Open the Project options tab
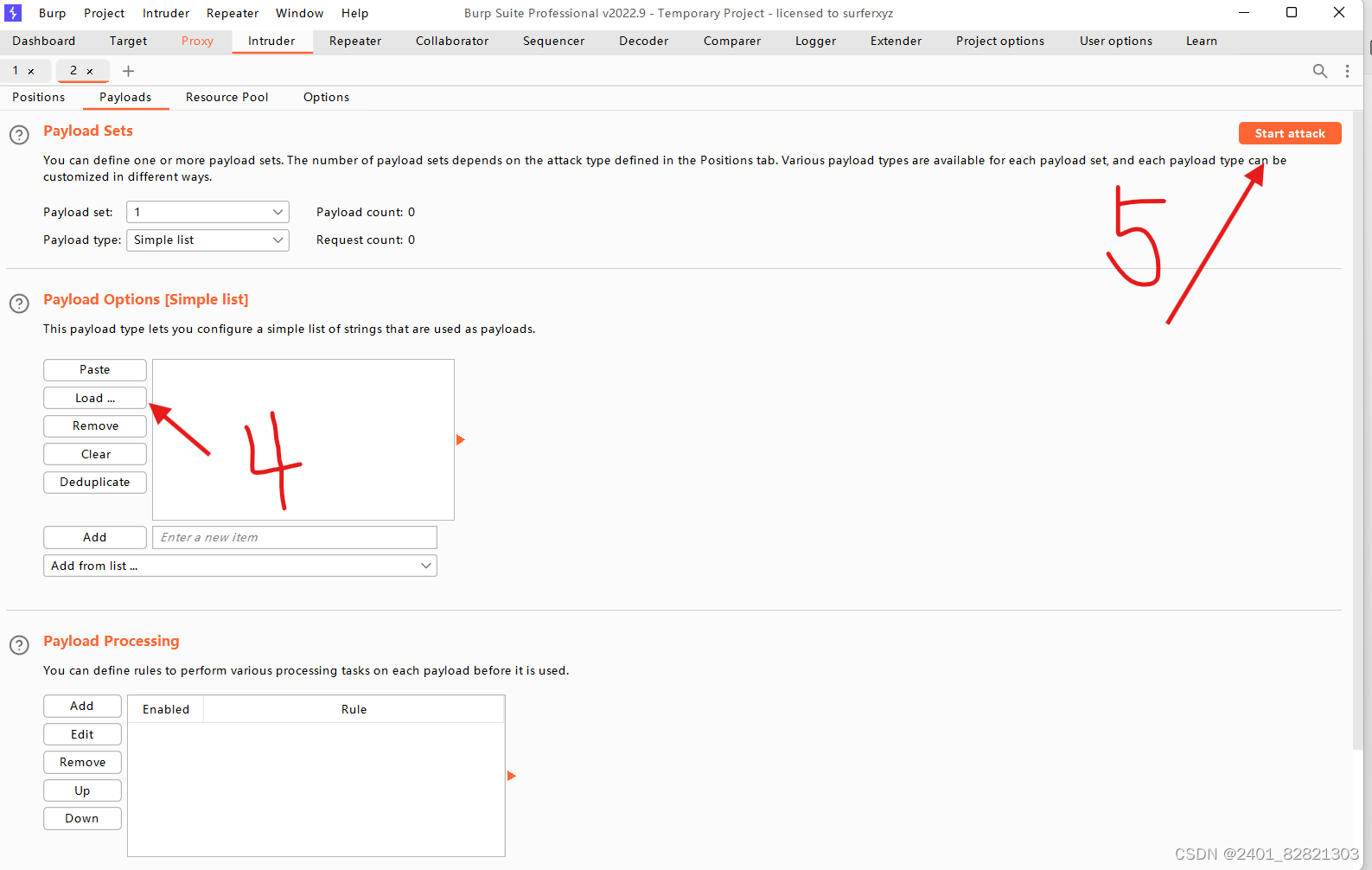 point(1000,41)
